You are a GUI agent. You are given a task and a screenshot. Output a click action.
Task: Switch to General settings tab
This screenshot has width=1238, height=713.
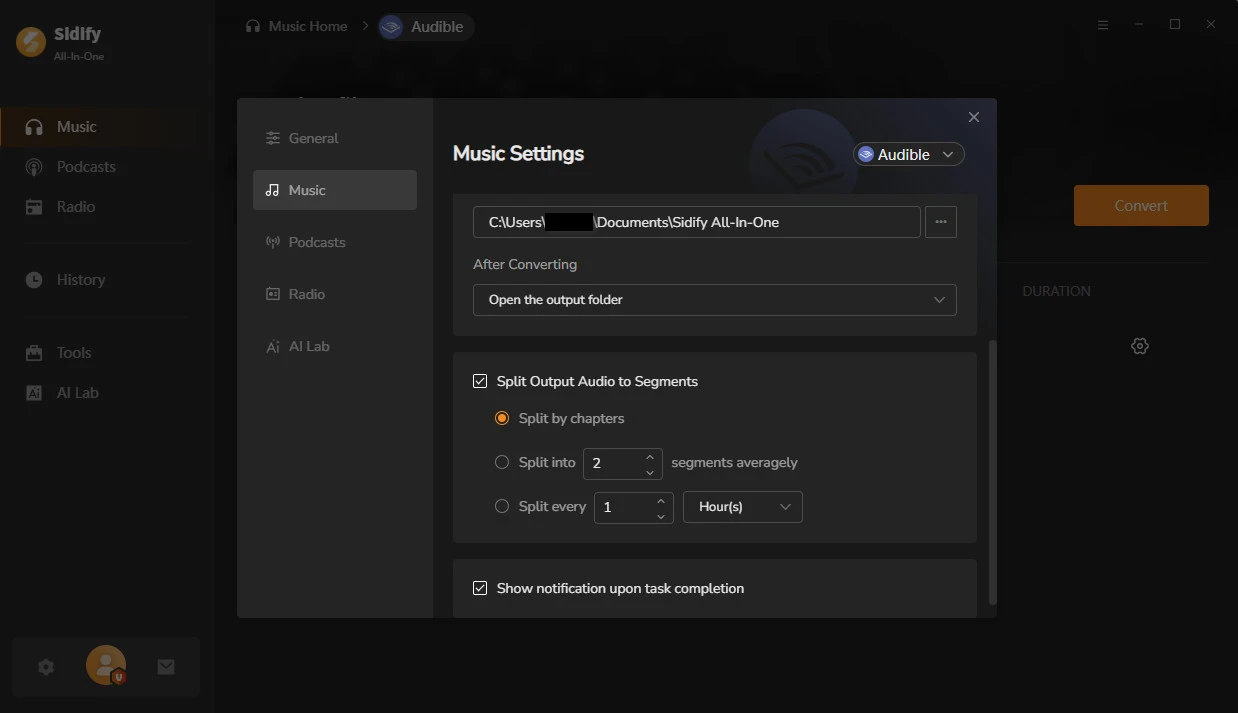point(335,138)
